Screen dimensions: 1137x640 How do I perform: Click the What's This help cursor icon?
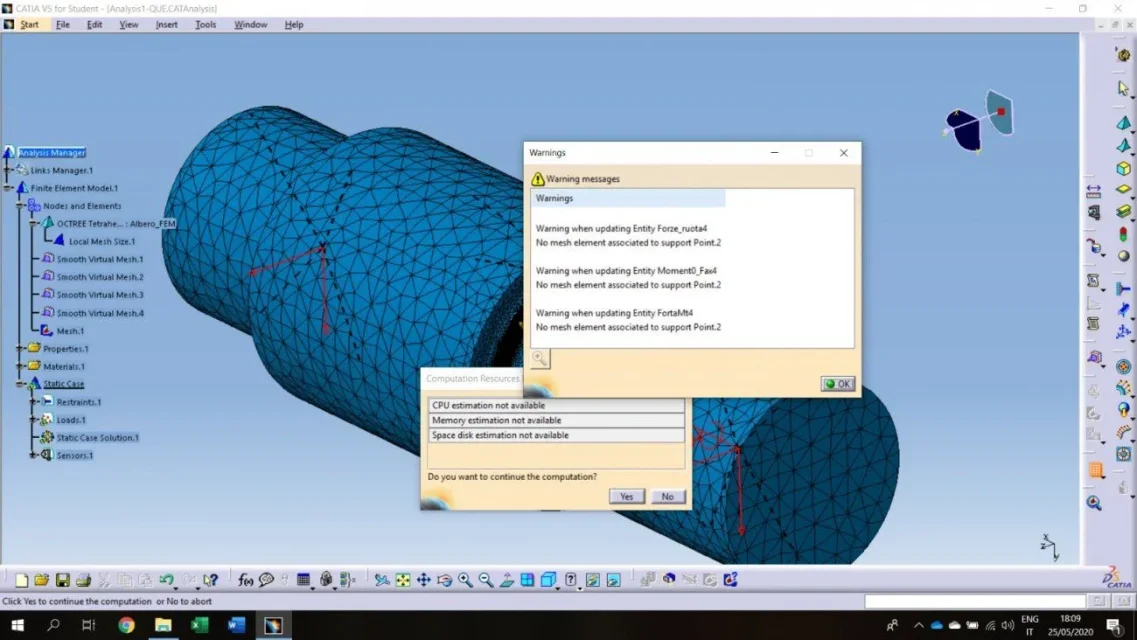pyautogui.click(x=210, y=580)
